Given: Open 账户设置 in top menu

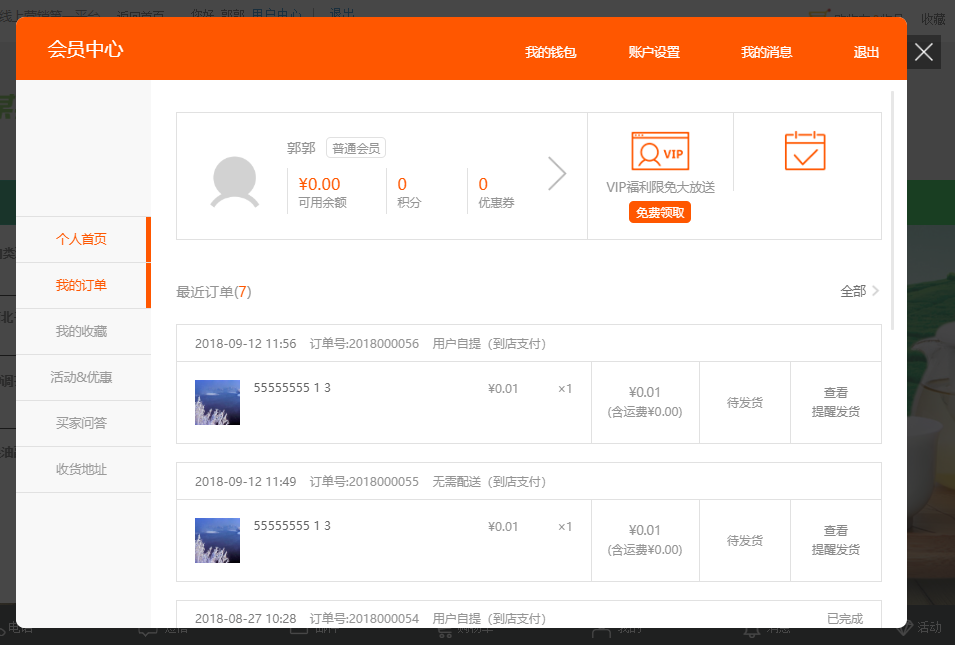Looking at the screenshot, I should point(654,52).
